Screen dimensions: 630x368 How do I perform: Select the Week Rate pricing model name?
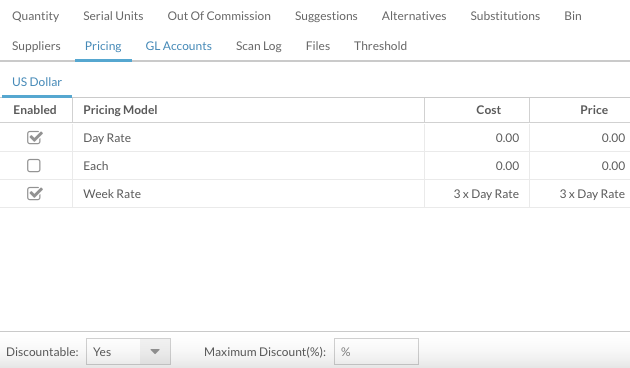tap(112, 194)
